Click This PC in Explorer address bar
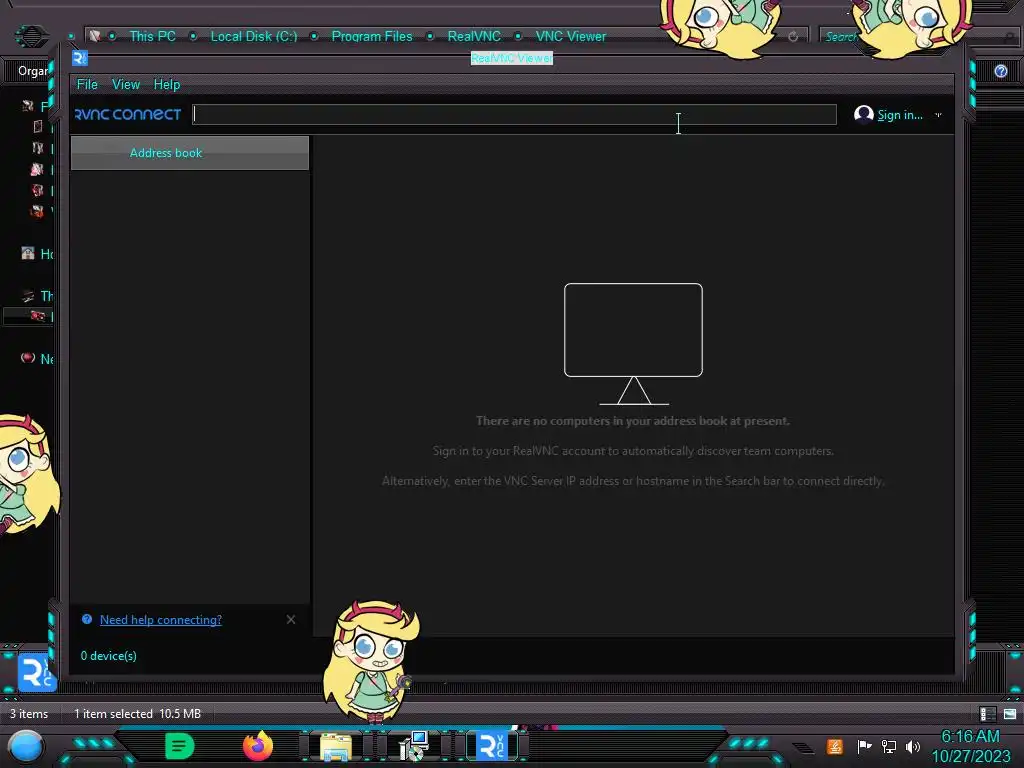Screen dimensions: 1024x768 pyautogui.click(x=152, y=37)
